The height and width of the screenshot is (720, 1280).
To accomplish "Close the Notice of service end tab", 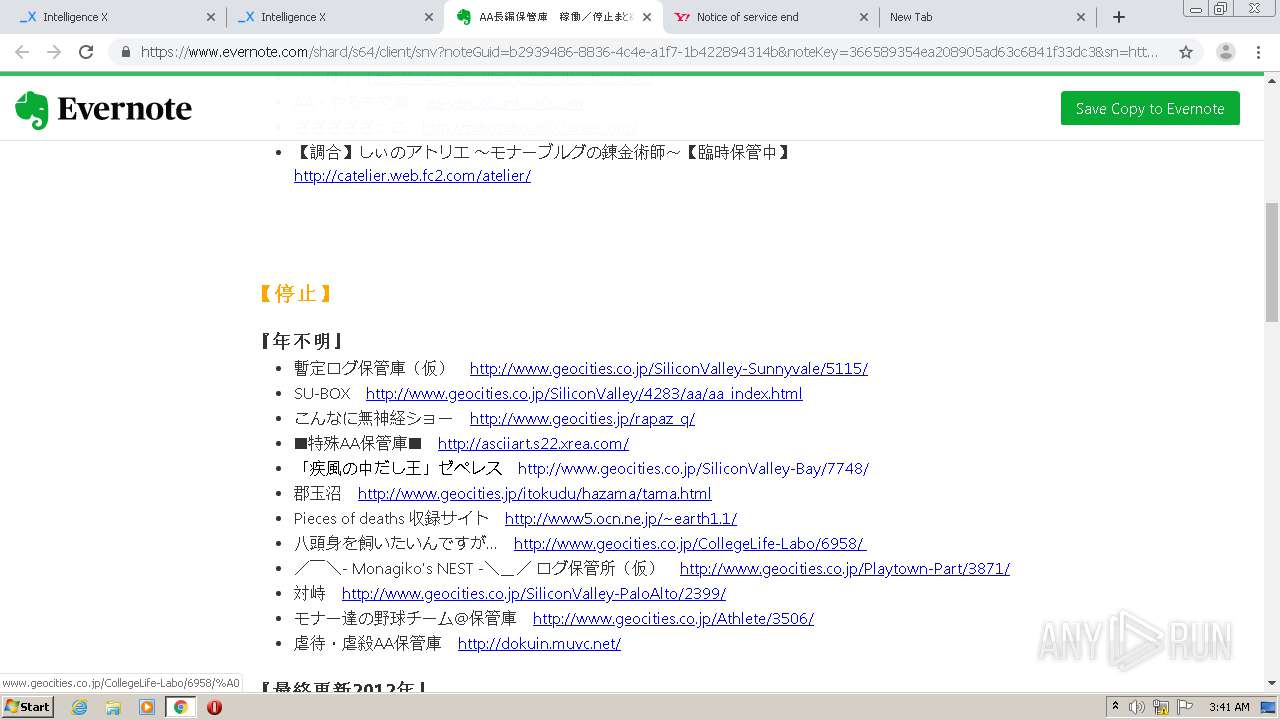I will tap(864, 17).
